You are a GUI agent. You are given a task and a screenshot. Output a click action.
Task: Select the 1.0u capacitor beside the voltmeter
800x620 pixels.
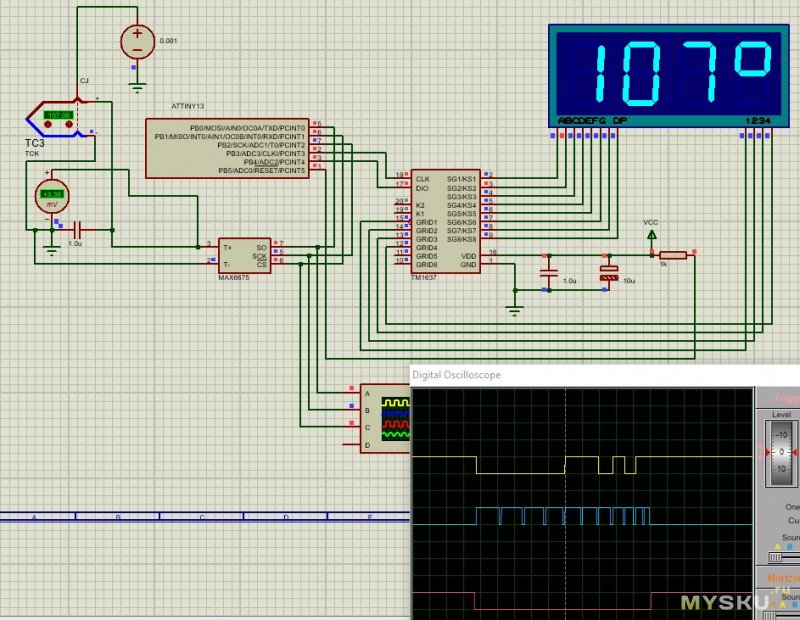click(x=77, y=230)
